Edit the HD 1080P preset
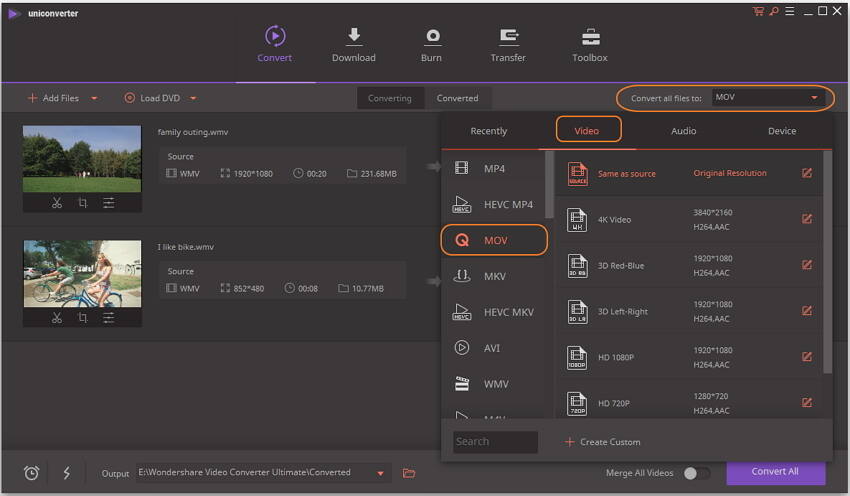This screenshot has width=850, height=496. (807, 356)
